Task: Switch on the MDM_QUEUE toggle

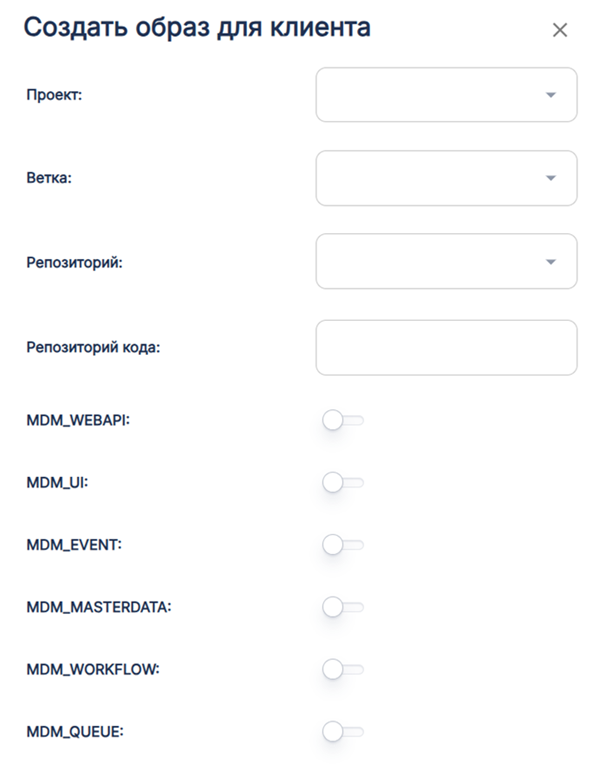Action: click(x=343, y=732)
